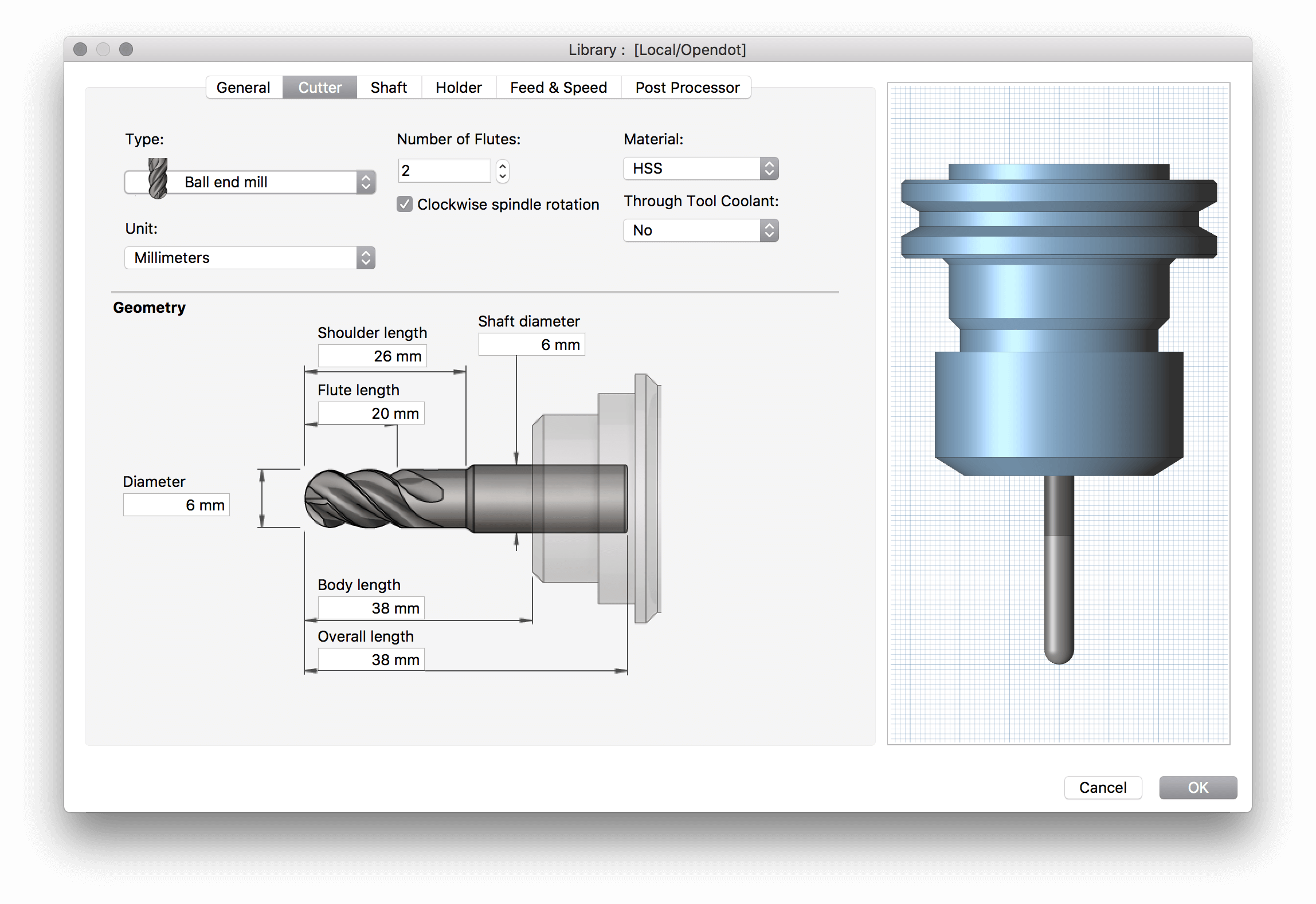Click the Overall length field

pos(371,659)
